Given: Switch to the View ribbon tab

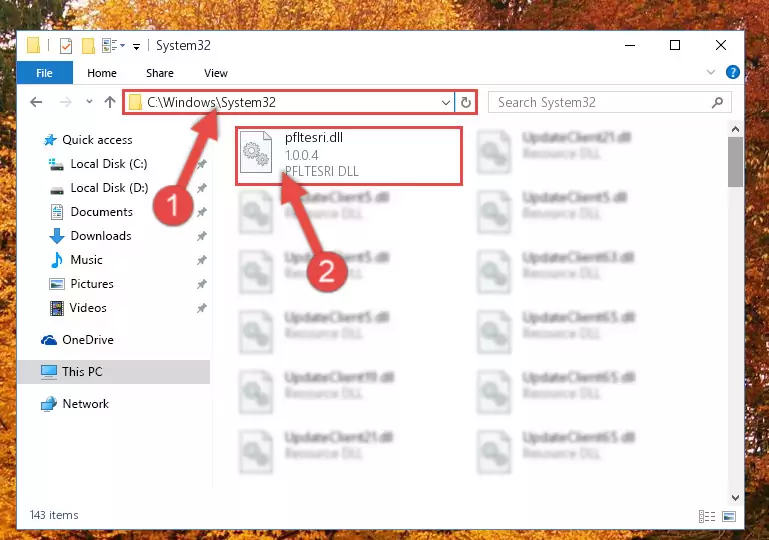Looking at the screenshot, I should (216, 73).
